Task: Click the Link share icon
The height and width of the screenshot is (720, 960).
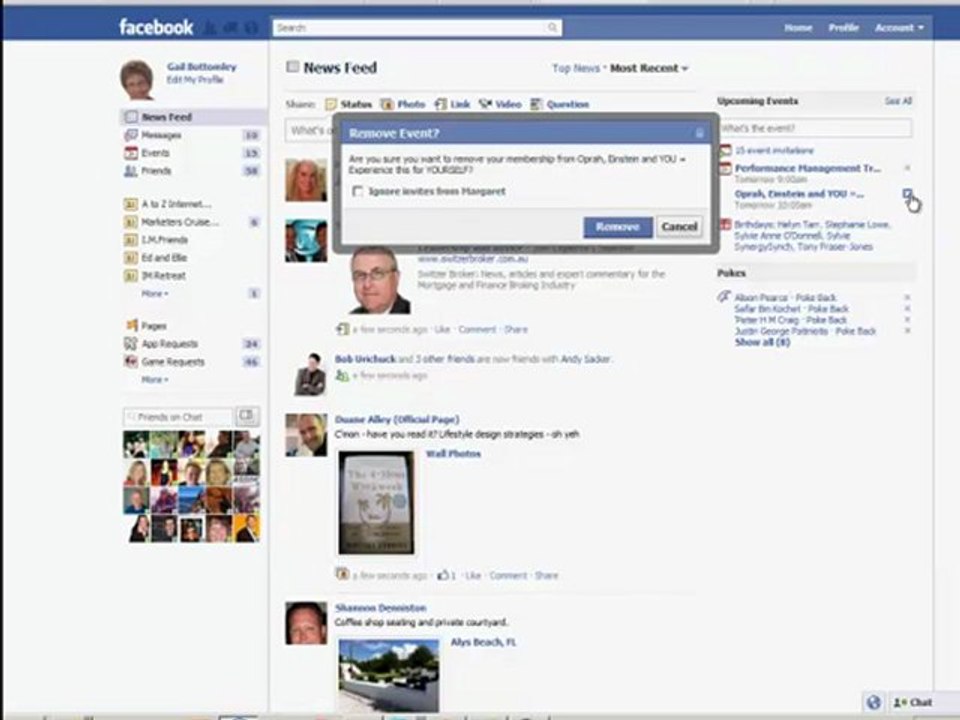Action: (441, 104)
